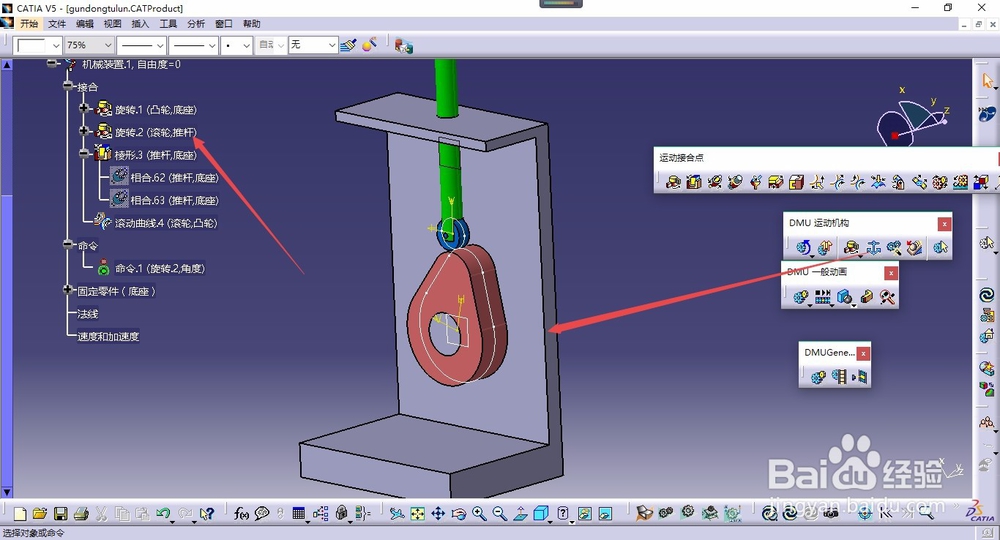Click the Zoom Out magnifier icon
Screen dimensions: 1000x540
(x=499, y=514)
